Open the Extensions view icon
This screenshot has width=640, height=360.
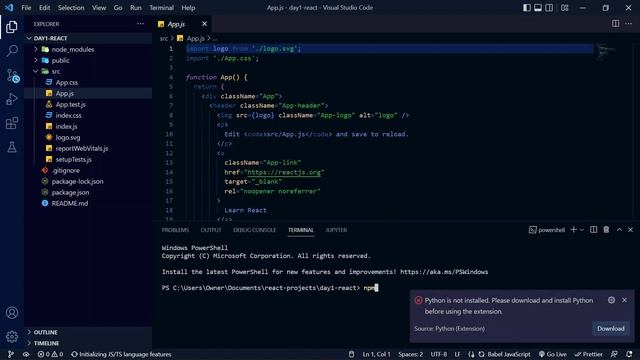coord(12,123)
